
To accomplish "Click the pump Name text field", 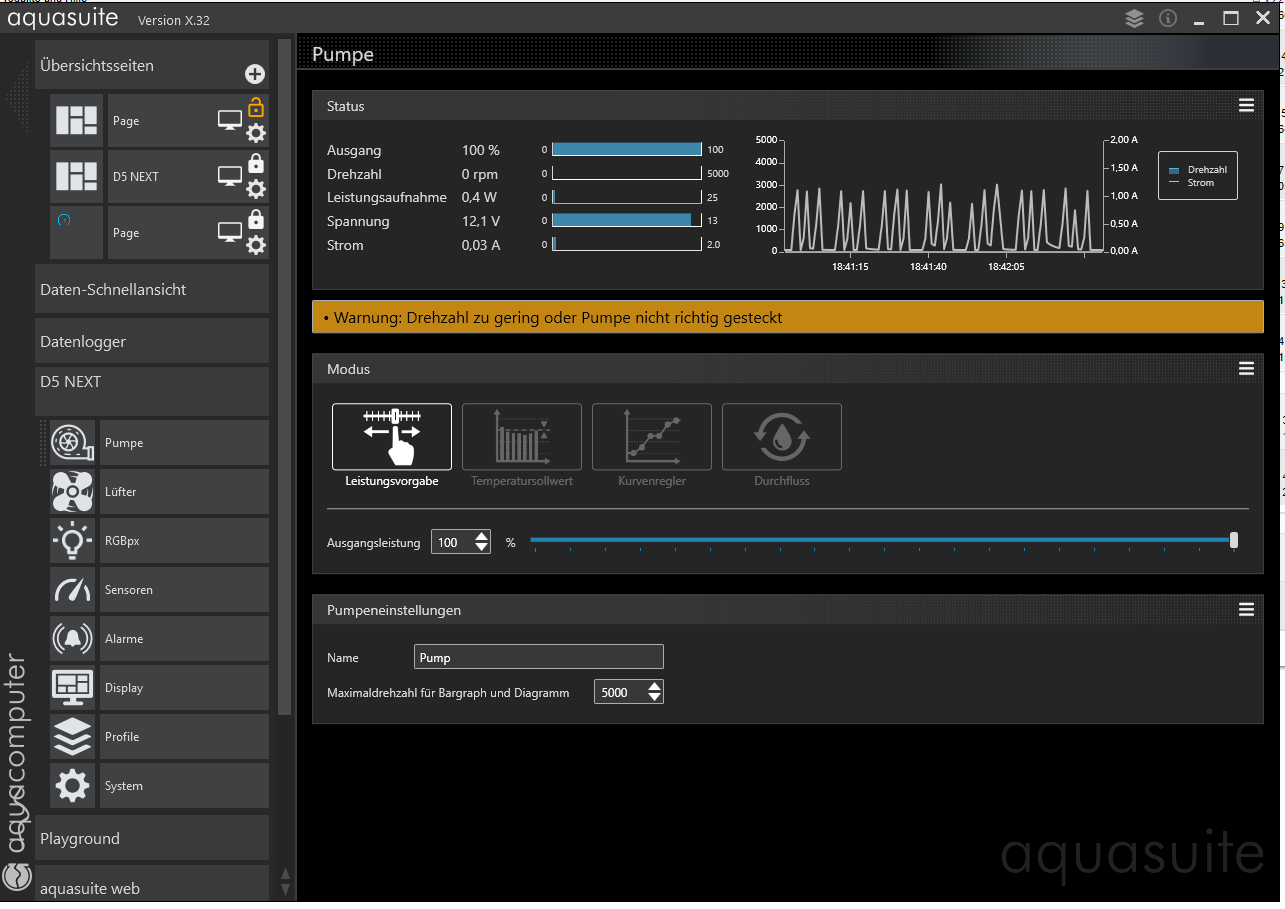I will (538, 657).
